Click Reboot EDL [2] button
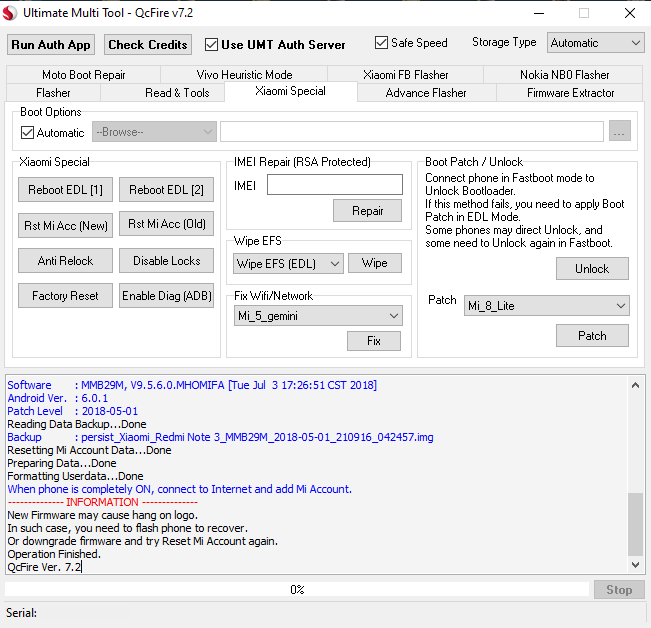Viewport: 651px width, 628px height. click(x=166, y=190)
